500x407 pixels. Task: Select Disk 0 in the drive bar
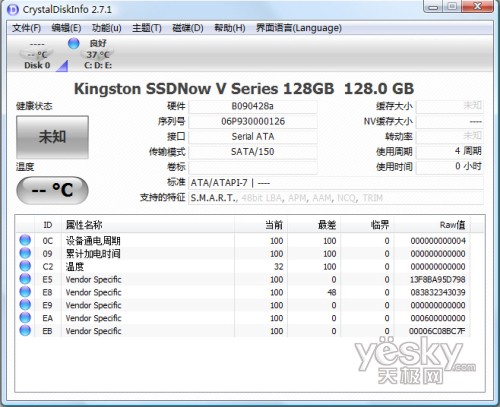pyautogui.click(x=37, y=54)
